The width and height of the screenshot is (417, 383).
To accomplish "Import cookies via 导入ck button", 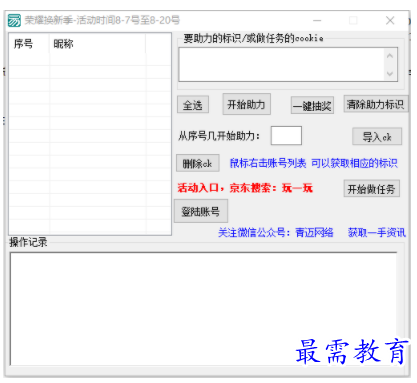I will tap(377, 136).
